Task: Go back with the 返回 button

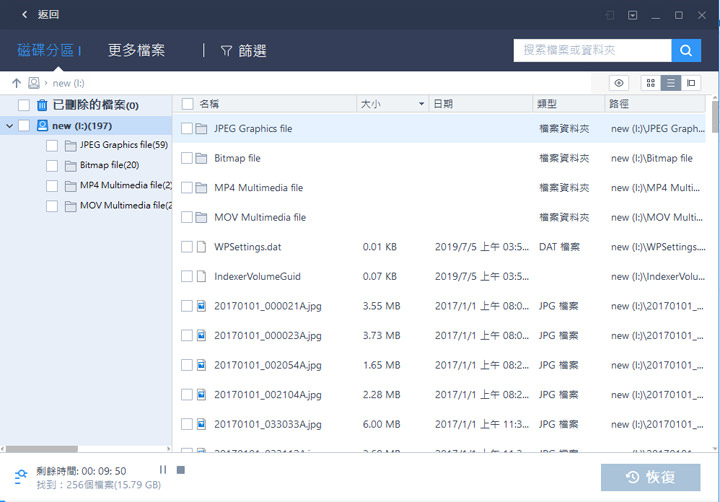Action: click(40, 15)
